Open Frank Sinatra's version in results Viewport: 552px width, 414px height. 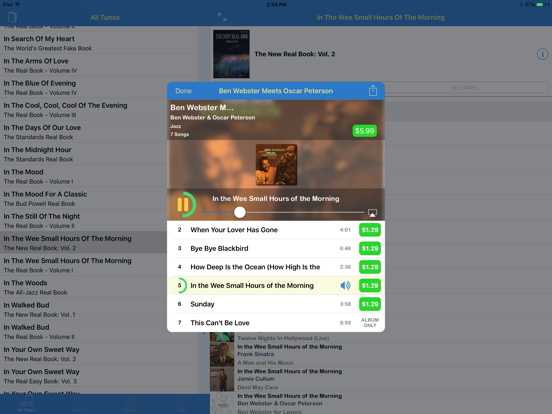[x=381, y=355]
